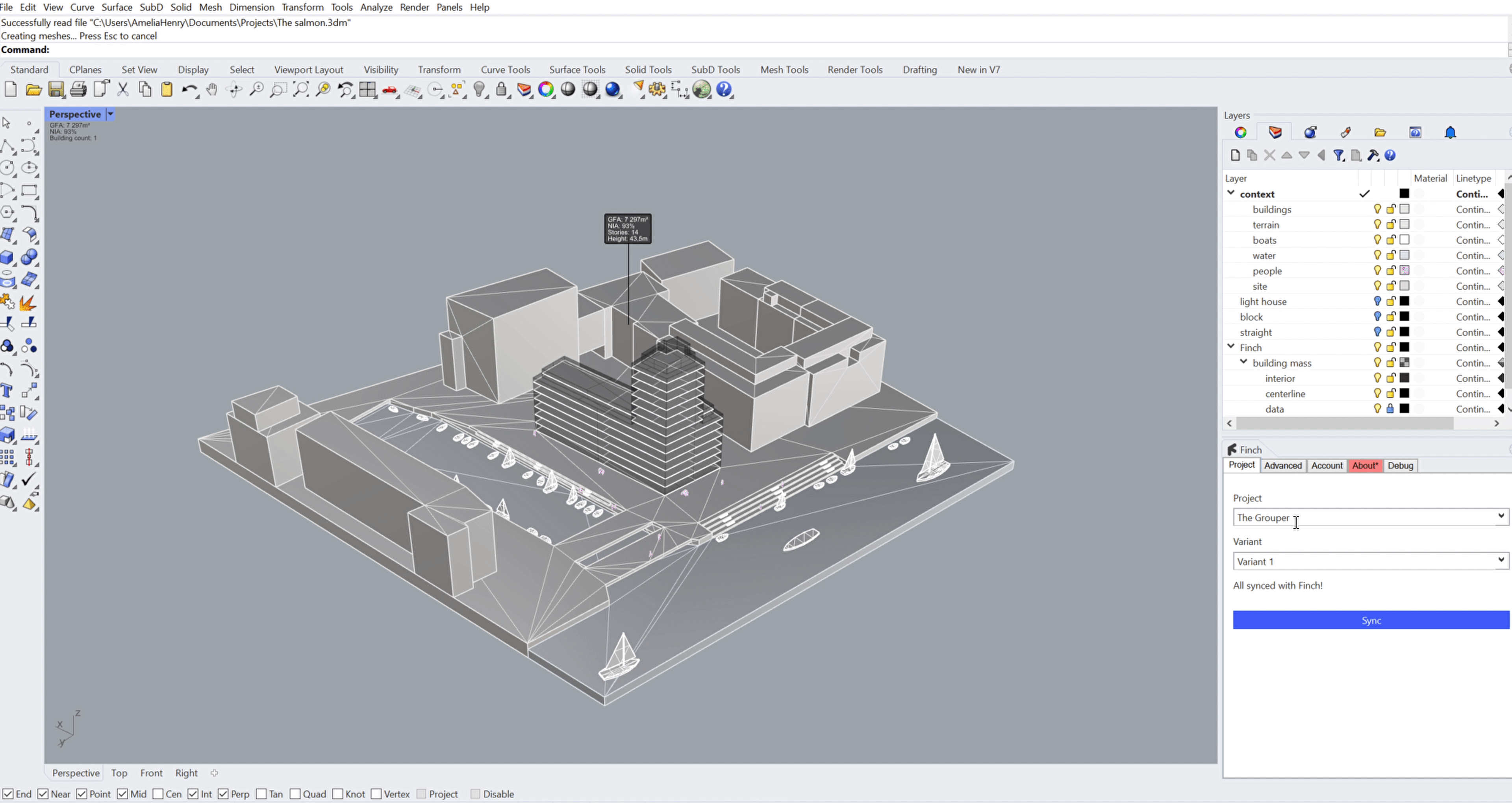
Task: Click the block layer color swatch
Action: pos(1404,316)
